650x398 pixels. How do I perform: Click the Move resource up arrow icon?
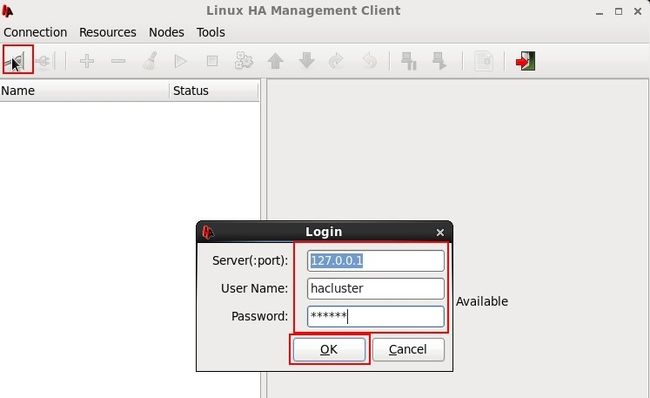pos(275,61)
